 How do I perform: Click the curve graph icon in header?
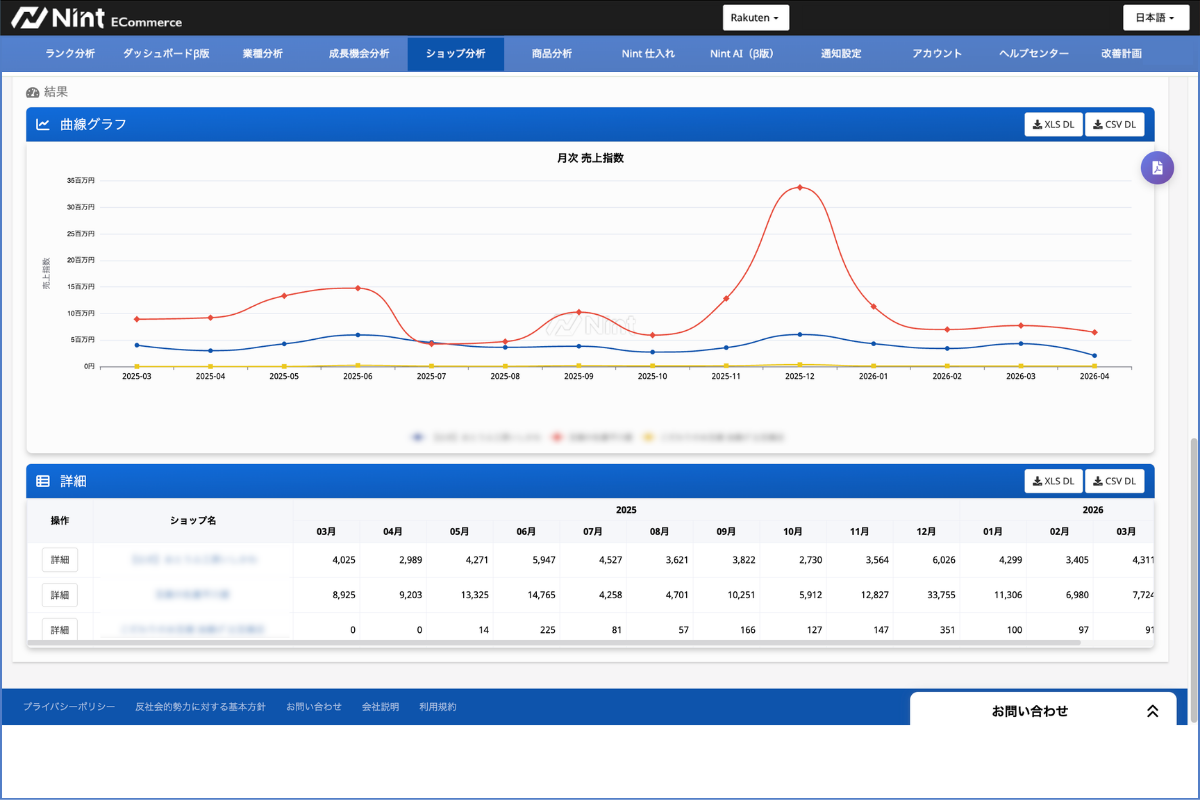coord(43,124)
